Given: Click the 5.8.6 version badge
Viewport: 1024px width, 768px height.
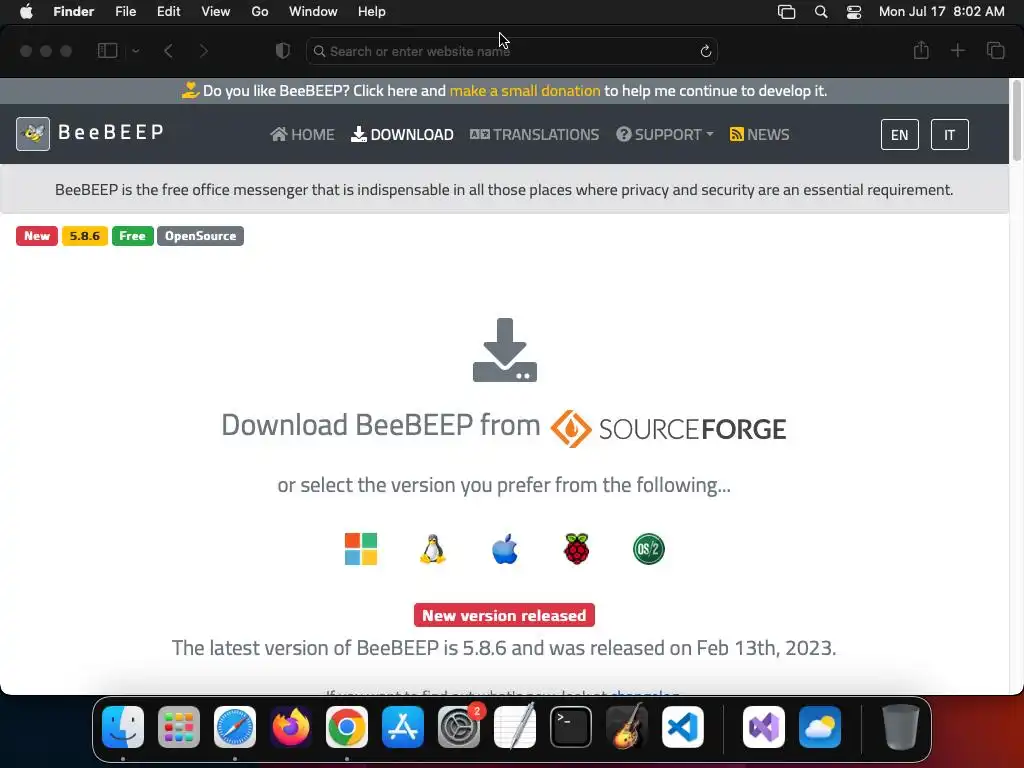Looking at the screenshot, I should pyautogui.click(x=85, y=236).
